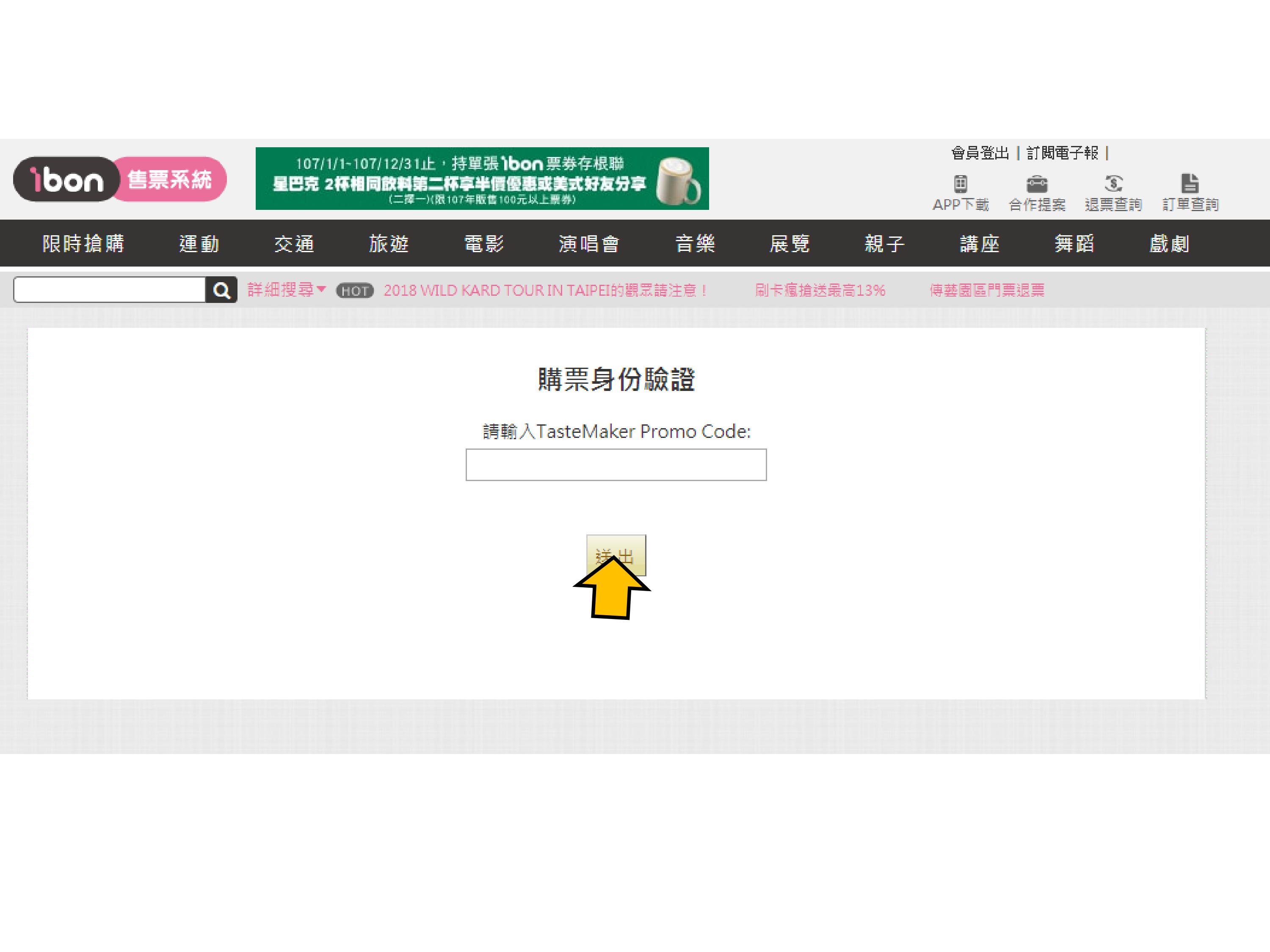This screenshot has height=952, width=1270.
Task: Open the WILD KARD TOUR notice link
Action: (545, 290)
